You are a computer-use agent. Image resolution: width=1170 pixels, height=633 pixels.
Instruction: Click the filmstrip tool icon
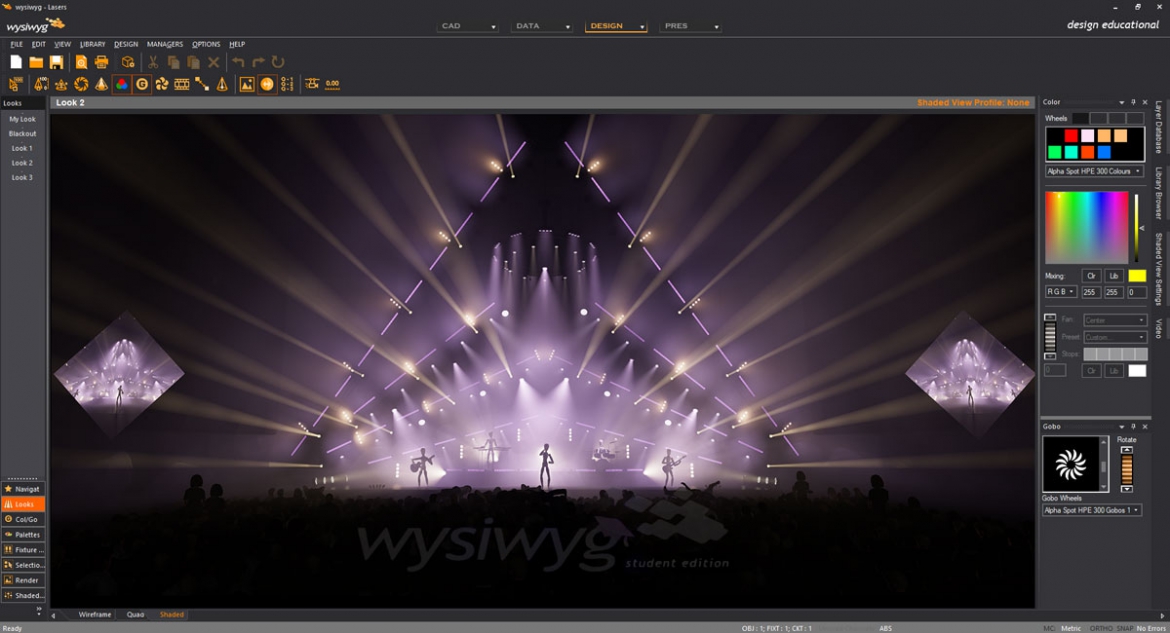pyautogui.click(x=182, y=84)
